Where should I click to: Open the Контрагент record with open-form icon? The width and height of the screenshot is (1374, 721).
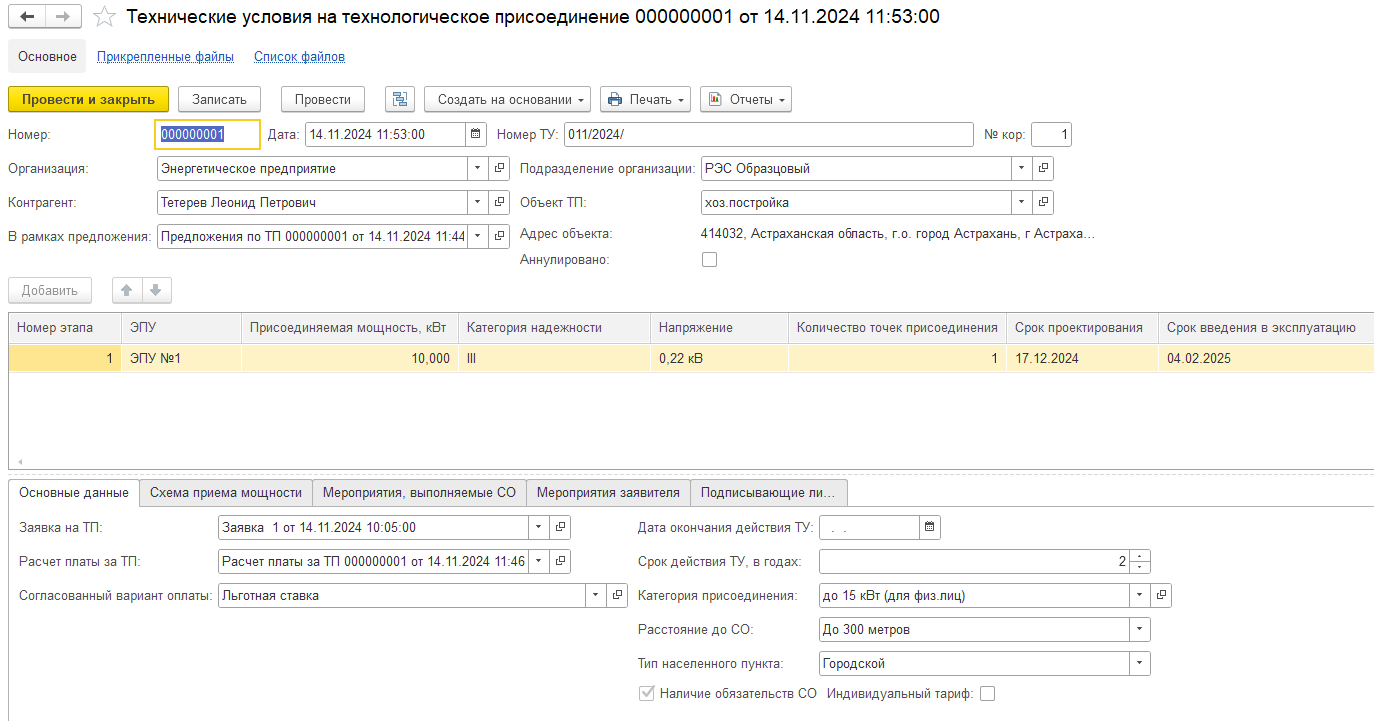(499, 203)
